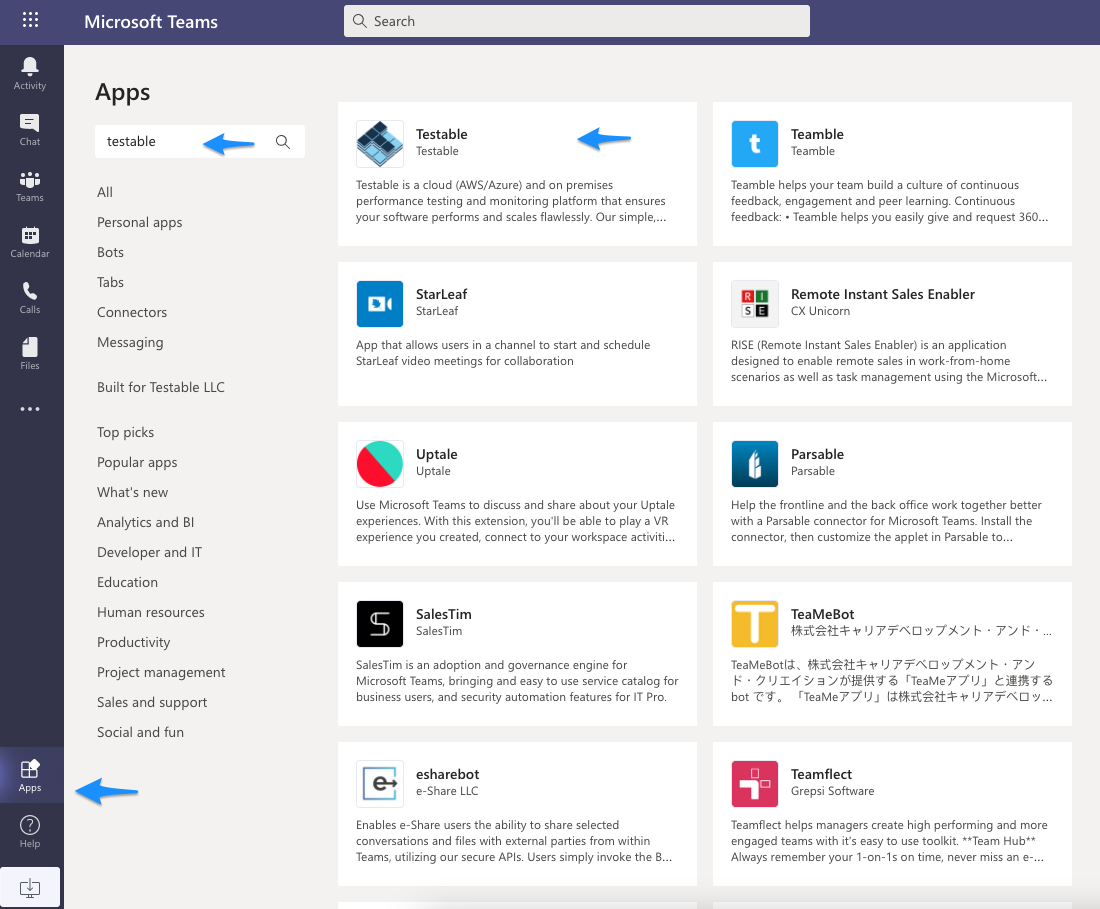Screen dimensions: 1100x909
Task: Click the 'e-Share LLC' publisher text
Action: pyautogui.click(x=447, y=790)
